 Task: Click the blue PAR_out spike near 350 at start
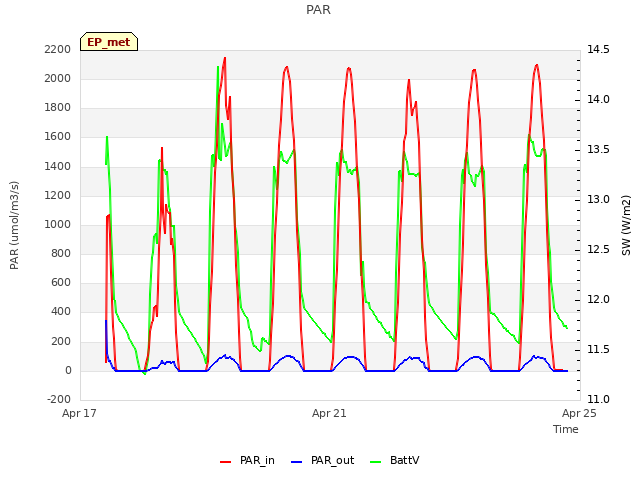(106, 322)
